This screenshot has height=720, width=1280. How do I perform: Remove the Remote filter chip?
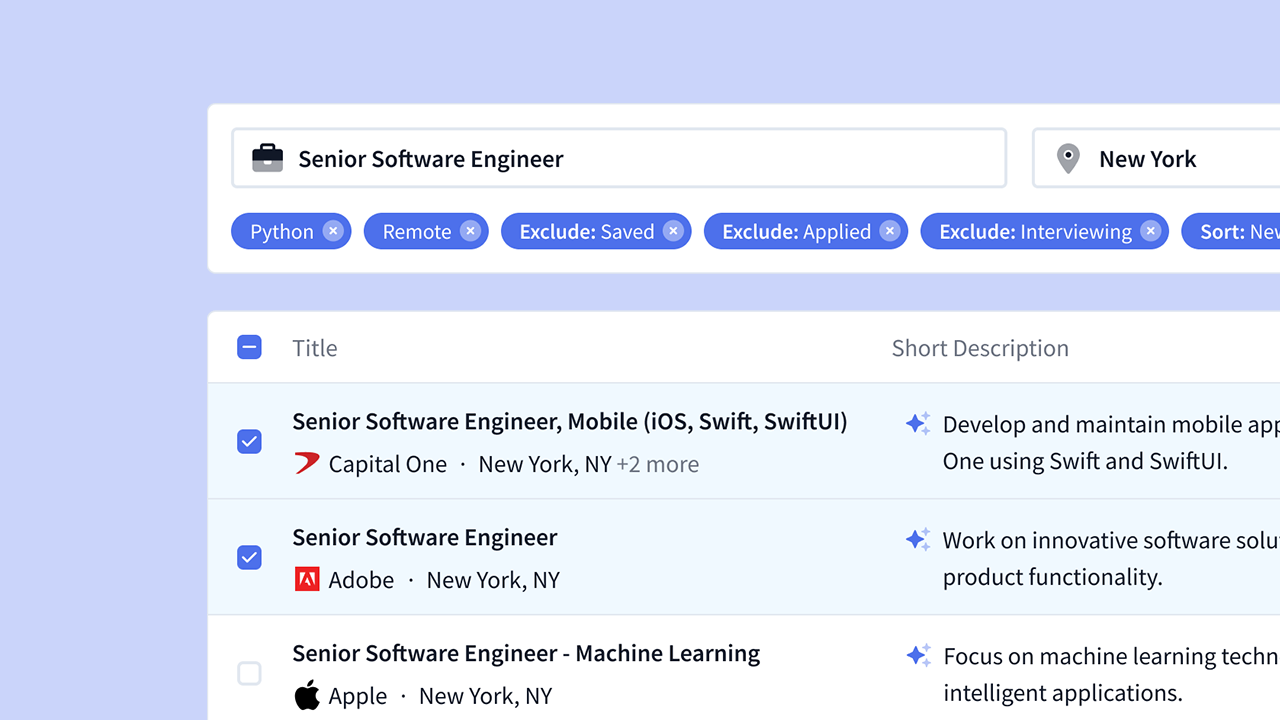(x=470, y=231)
